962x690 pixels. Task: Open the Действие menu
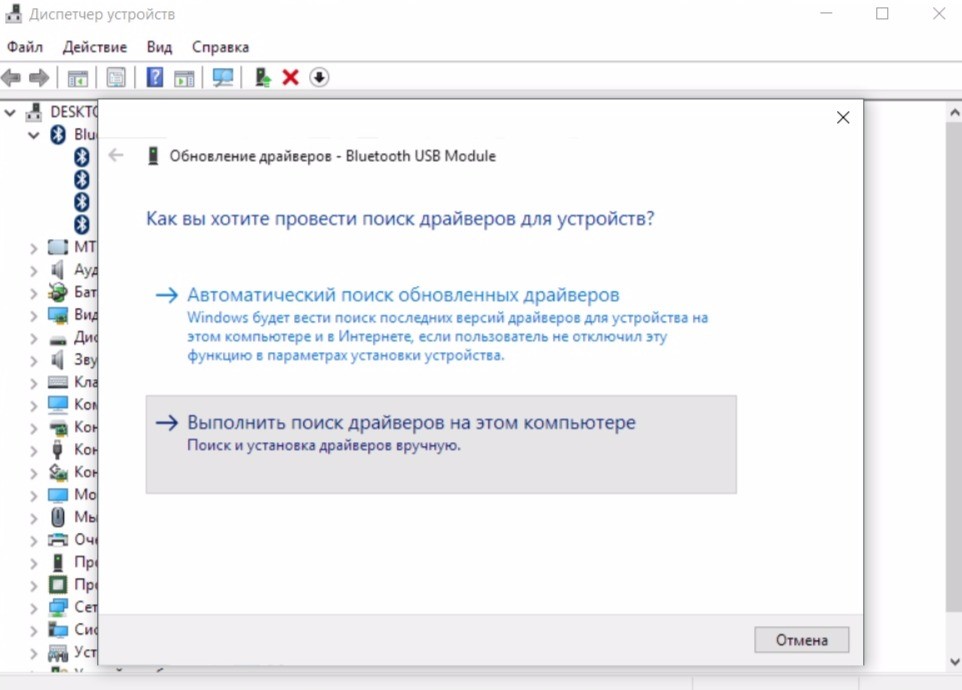point(94,47)
